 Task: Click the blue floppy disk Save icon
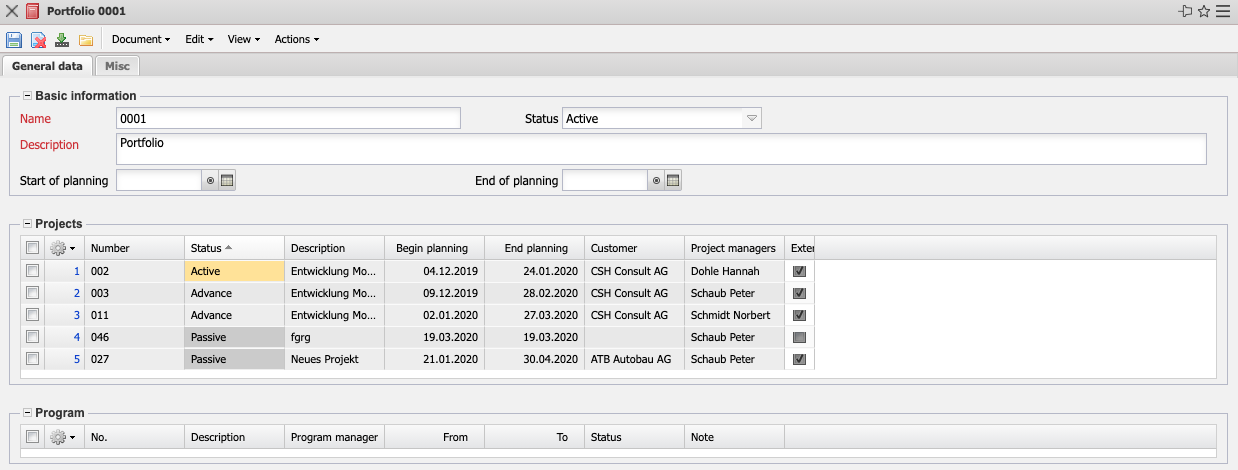[14, 40]
